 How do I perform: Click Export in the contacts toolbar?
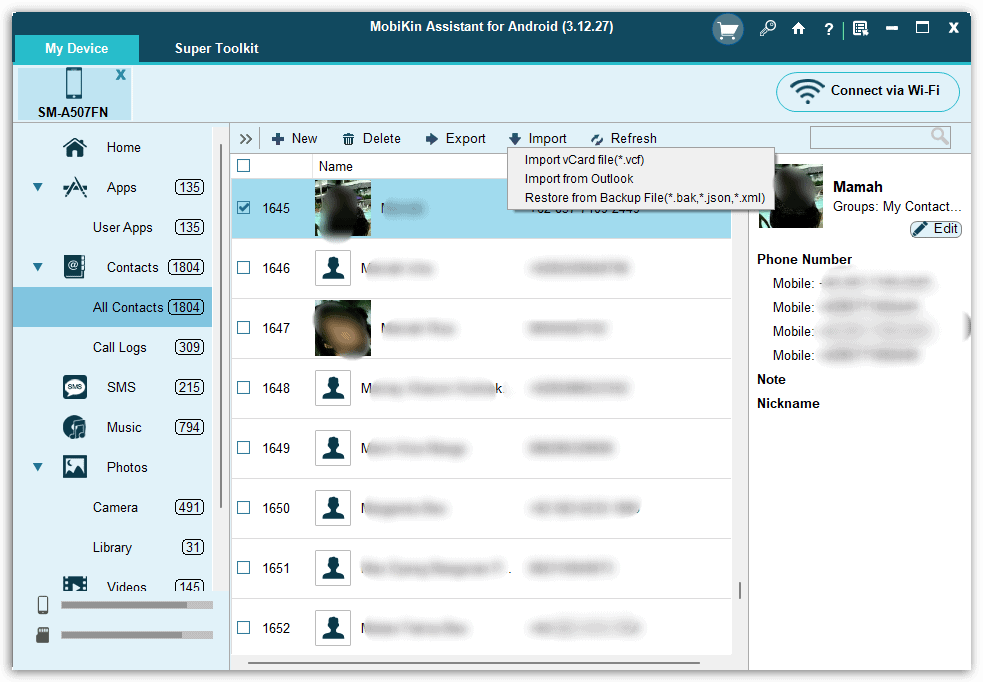pos(456,139)
